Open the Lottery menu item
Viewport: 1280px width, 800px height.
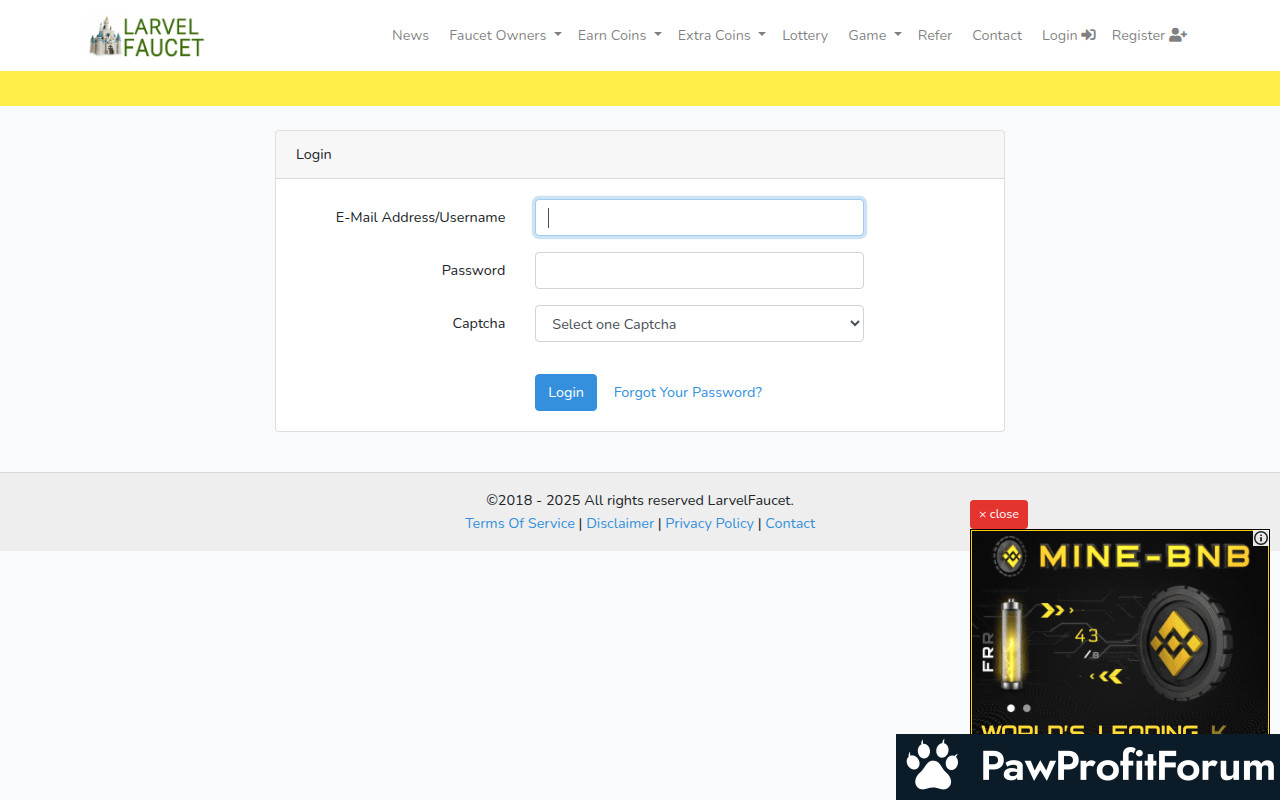tap(805, 35)
